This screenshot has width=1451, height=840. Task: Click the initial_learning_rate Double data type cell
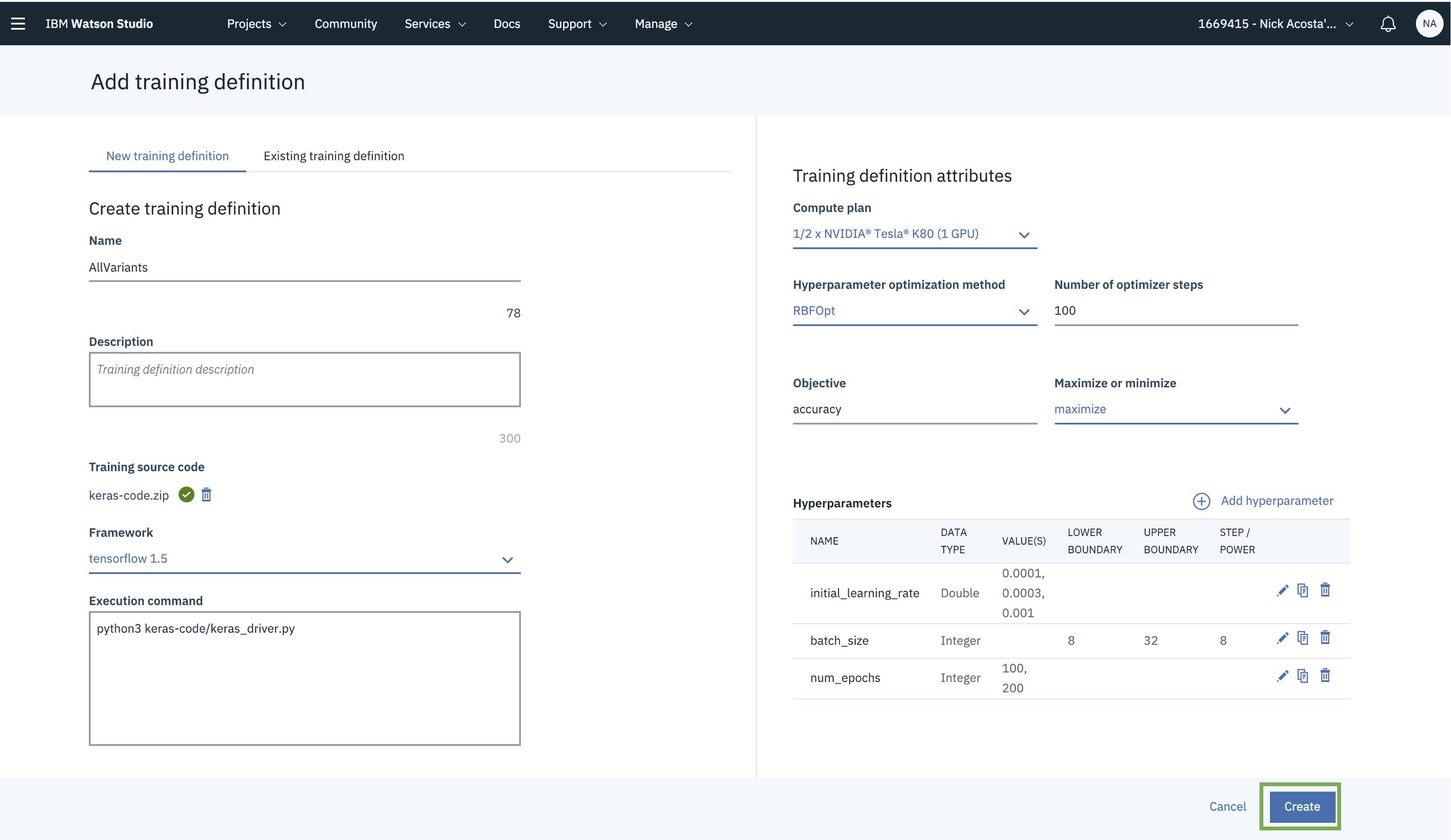959,593
